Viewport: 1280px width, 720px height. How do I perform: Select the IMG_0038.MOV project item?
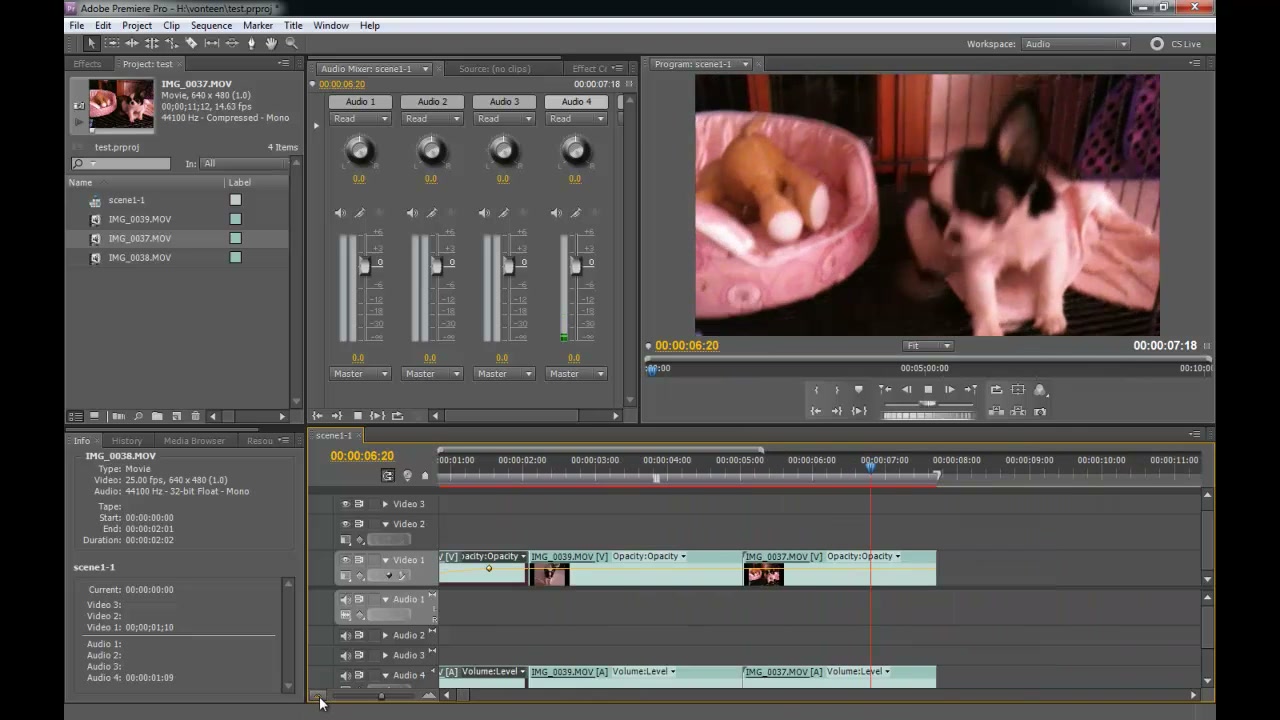[x=140, y=257]
